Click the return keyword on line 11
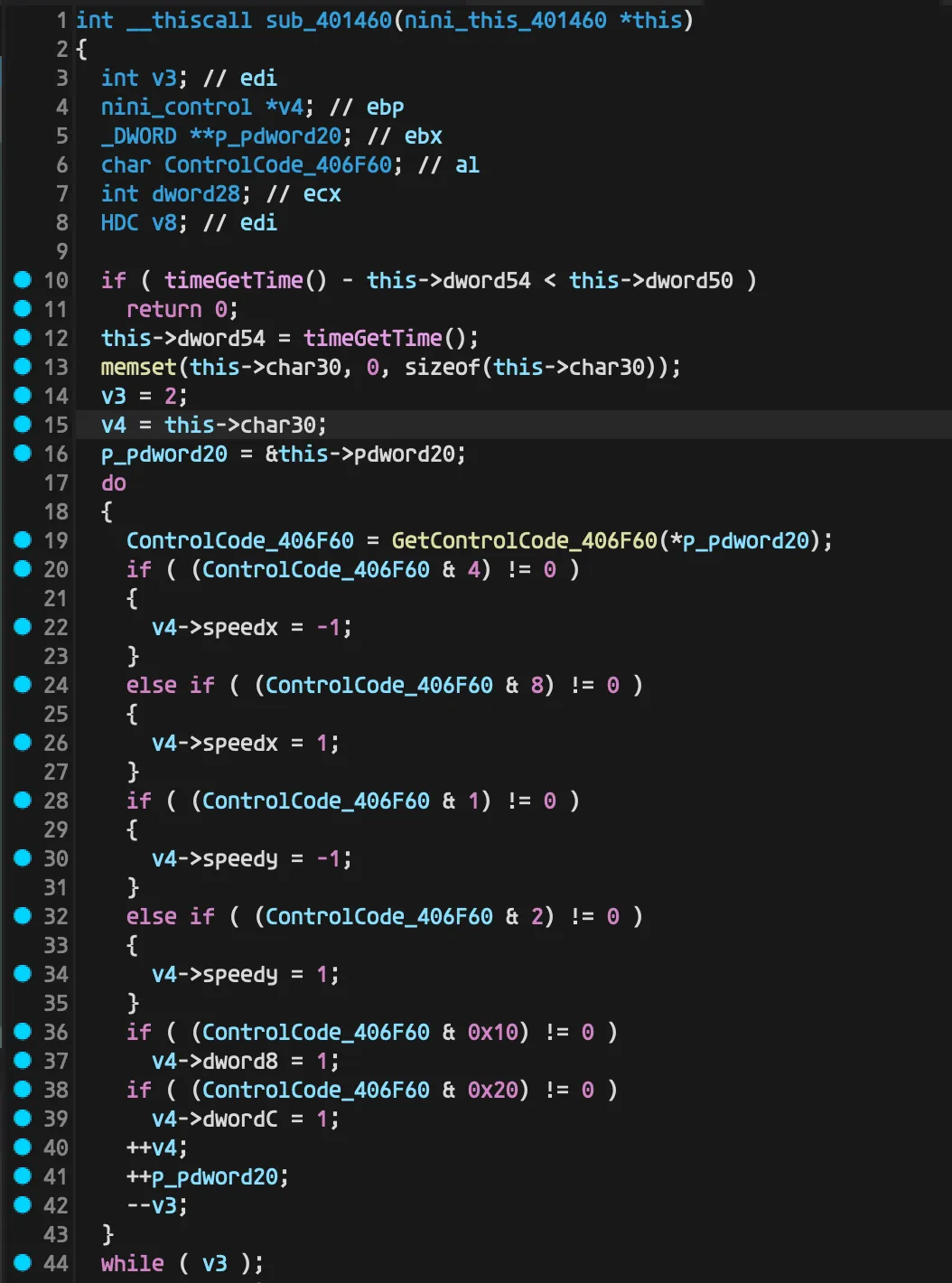This screenshot has width=952, height=1283. pos(164,309)
